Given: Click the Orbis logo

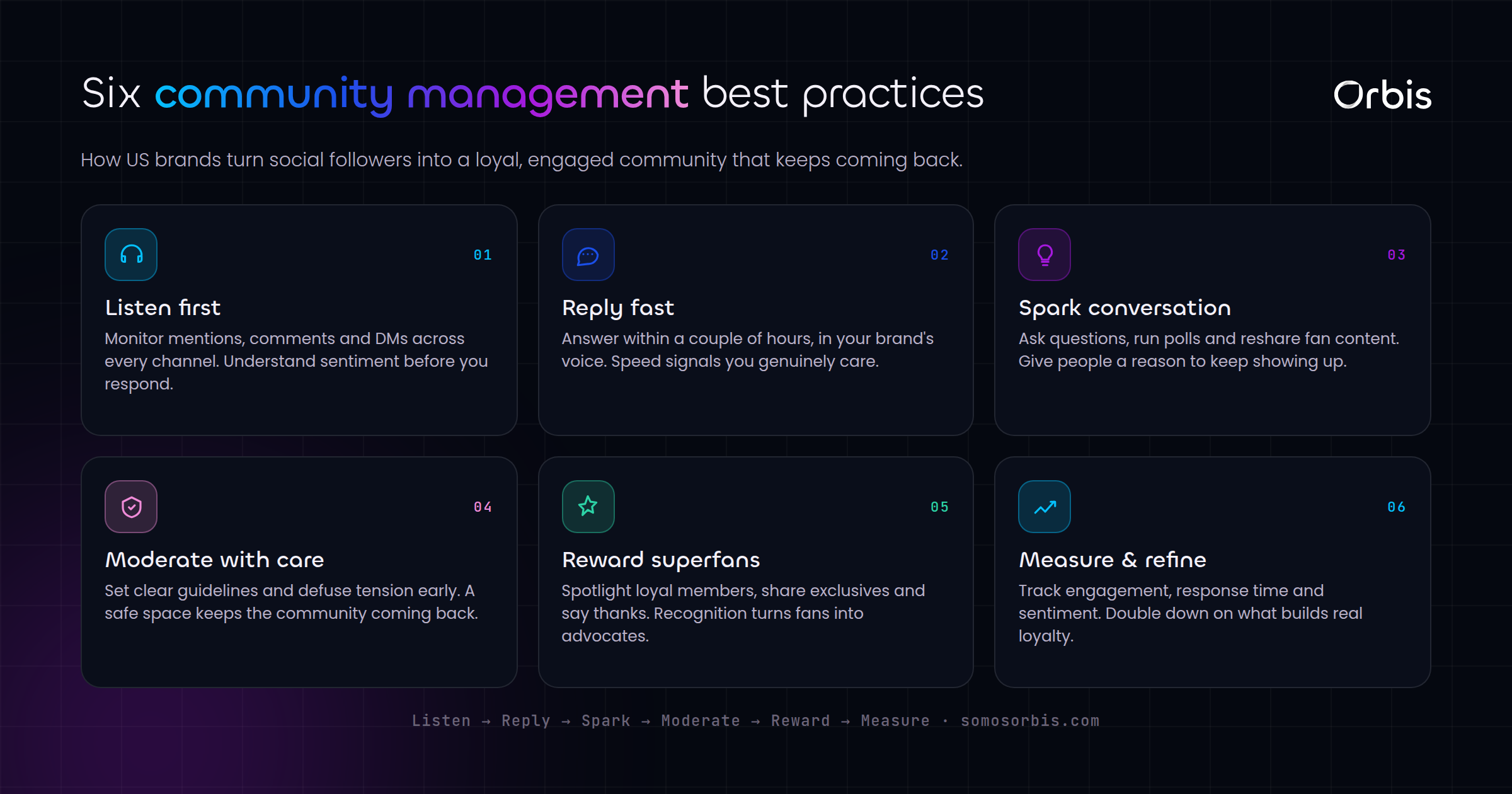Looking at the screenshot, I should click(1382, 96).
